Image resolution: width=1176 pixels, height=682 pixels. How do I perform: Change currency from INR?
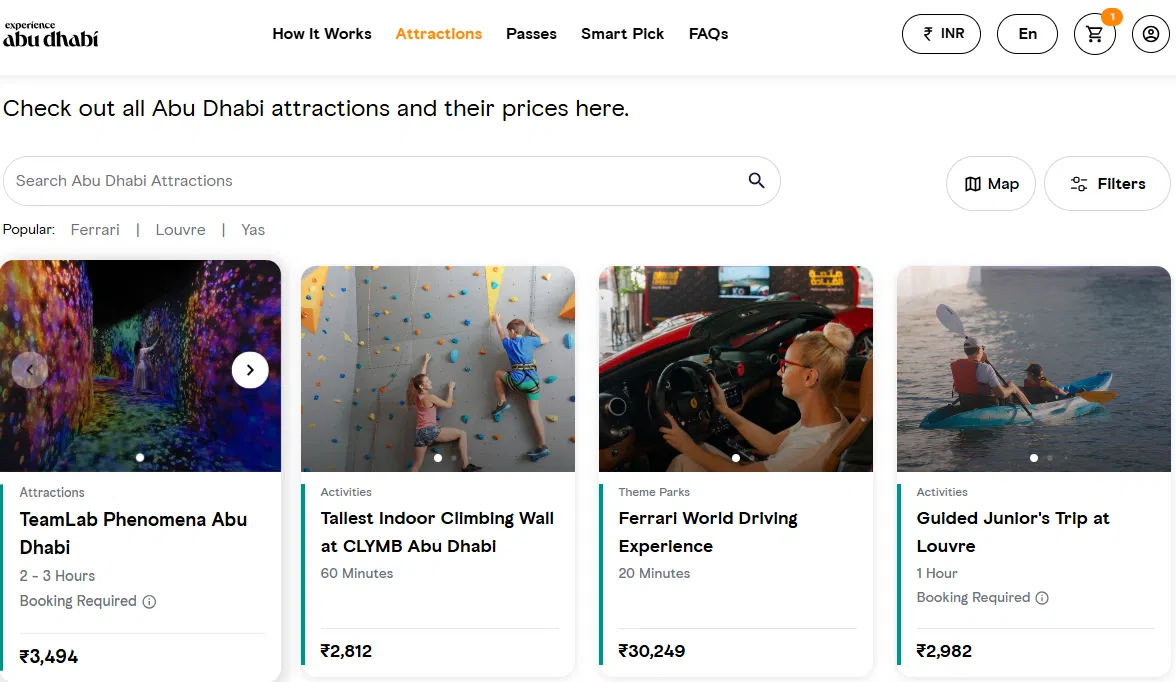[942, 34]
